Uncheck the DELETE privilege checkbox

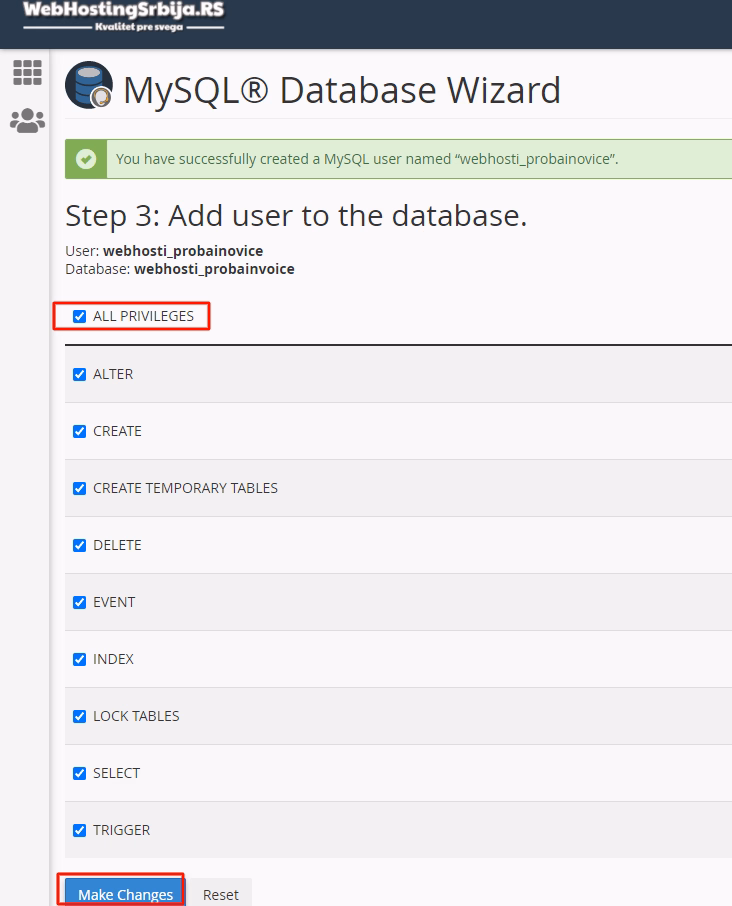(x=80, y=545)
